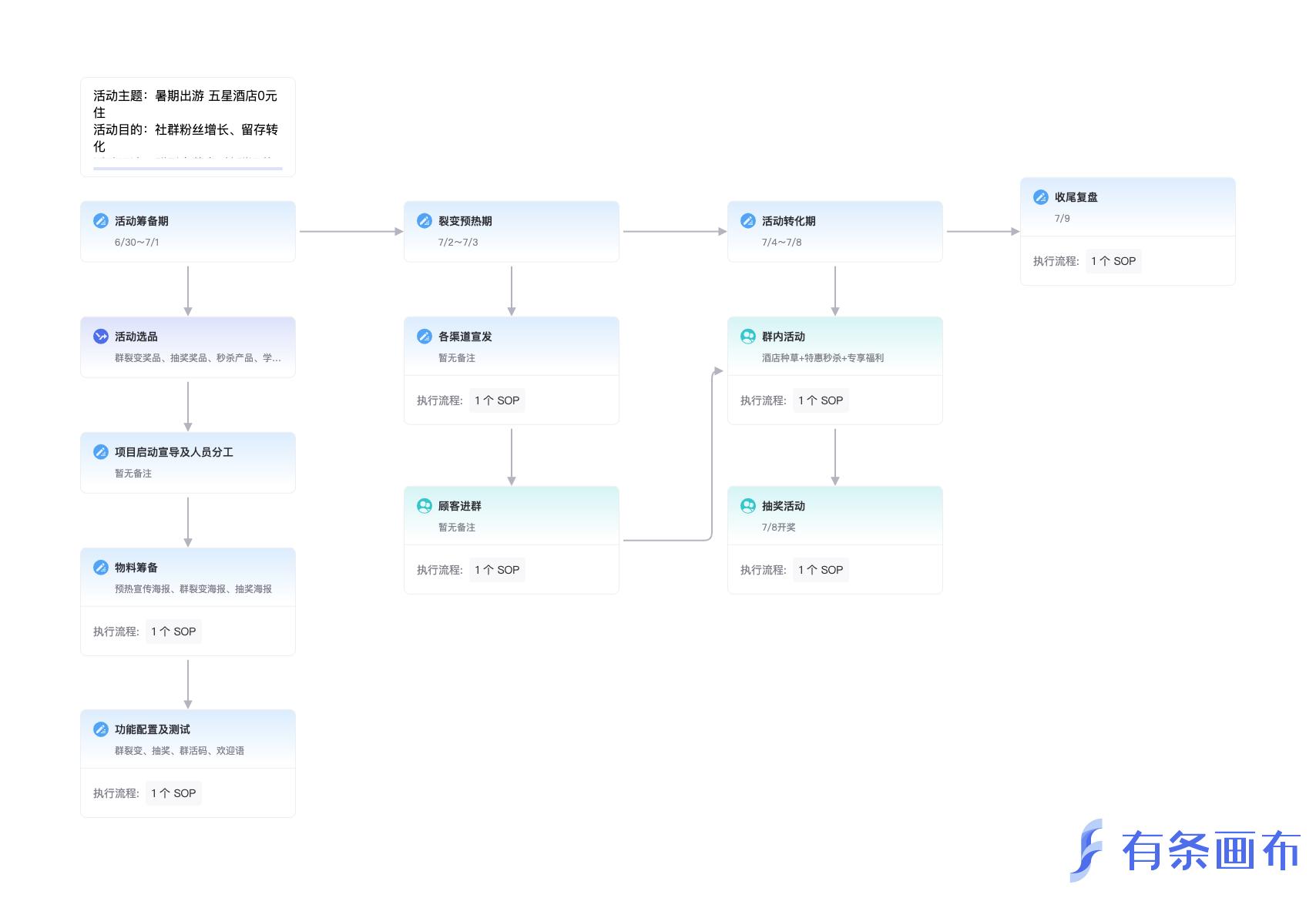1316x898 pixels.
Task: Click the group icon on 群内活动 card
Action: click(748, 337)
